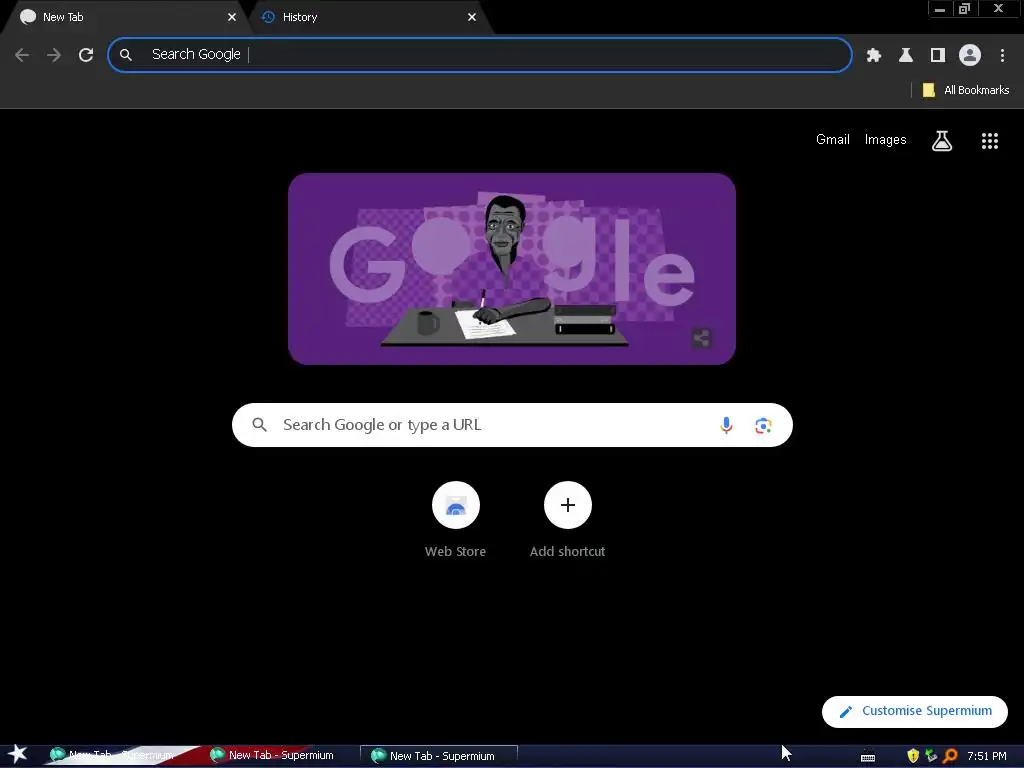Click the address bar search magnifier icon
This screenshot has width=1024, height=768.
click(x=126, y=55)
